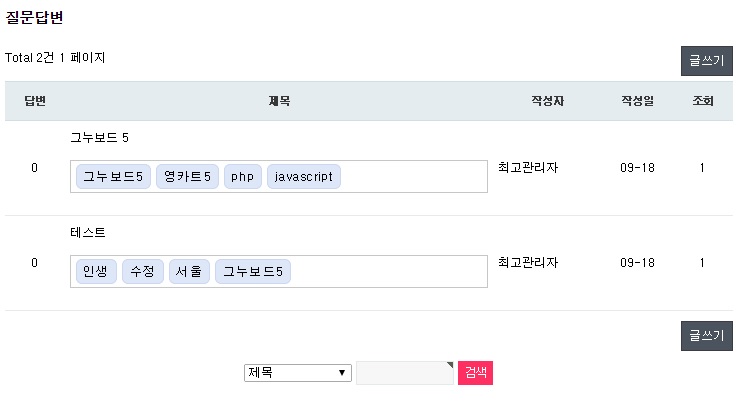Select the 그누보드5 tag in first post
Image resolution: width=742 pixels, height=401 pixels.
[113, 177]
